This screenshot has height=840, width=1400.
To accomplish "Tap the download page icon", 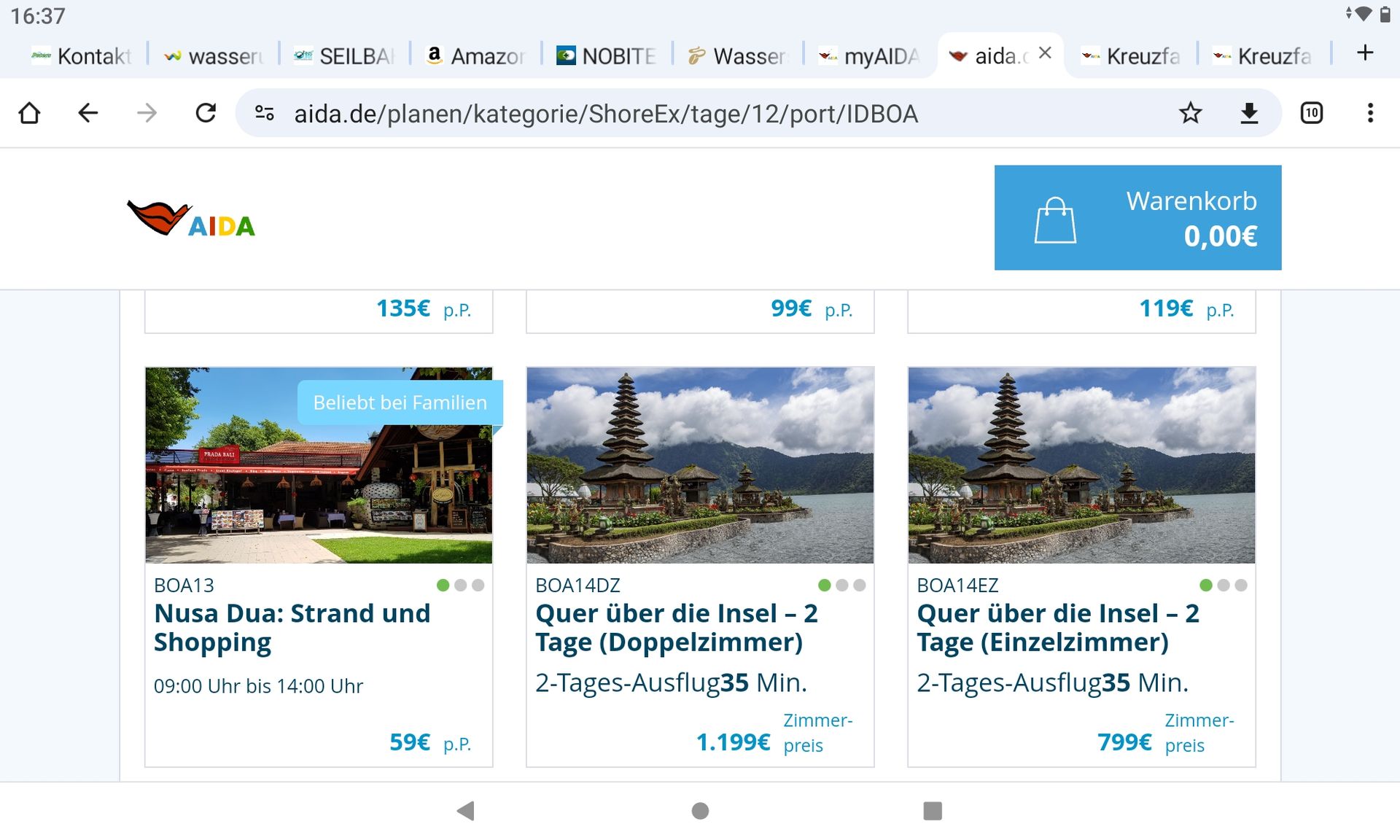I will tap(1249, 113).
